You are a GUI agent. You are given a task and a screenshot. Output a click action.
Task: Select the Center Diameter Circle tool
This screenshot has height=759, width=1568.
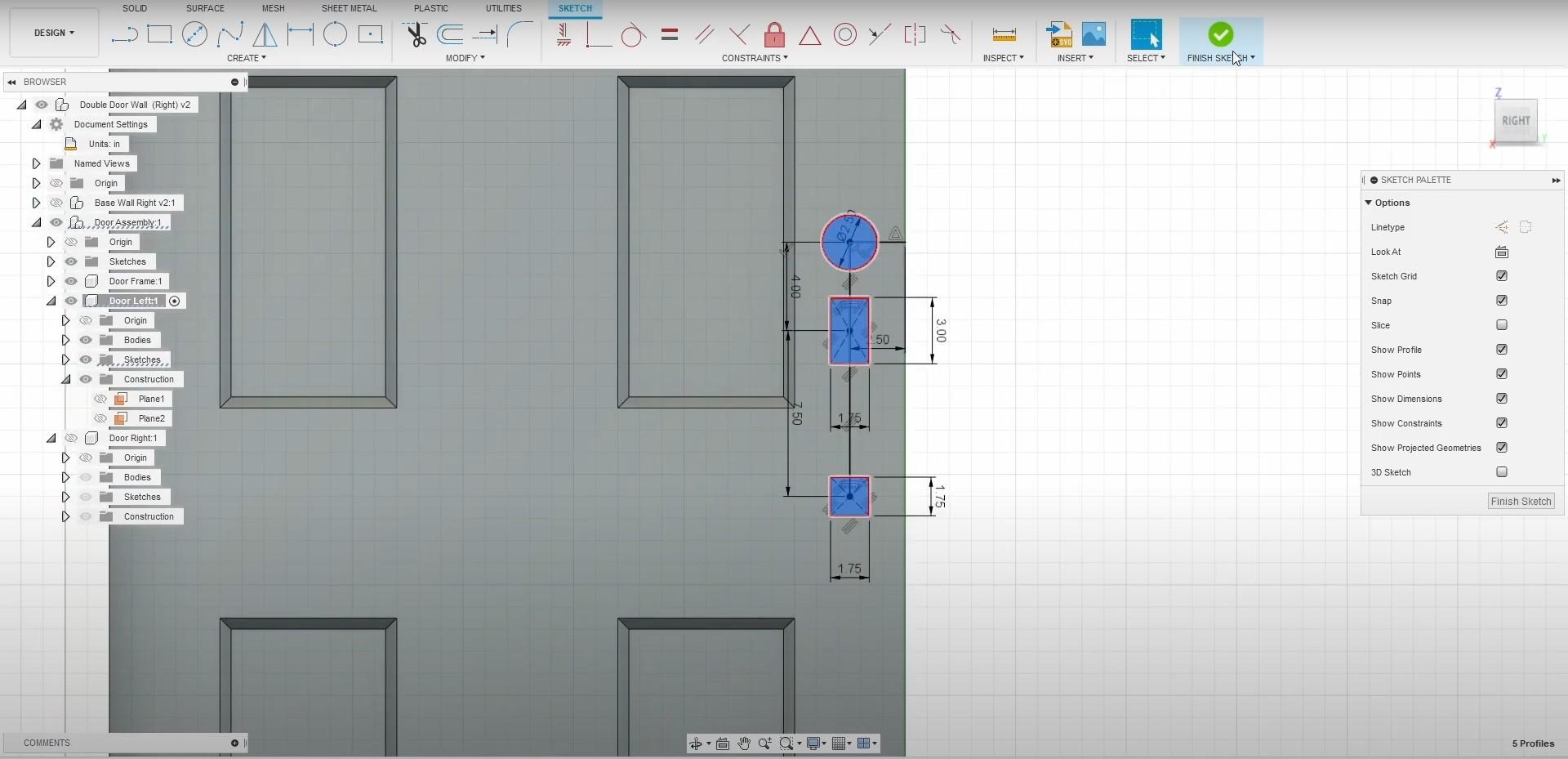194,34
